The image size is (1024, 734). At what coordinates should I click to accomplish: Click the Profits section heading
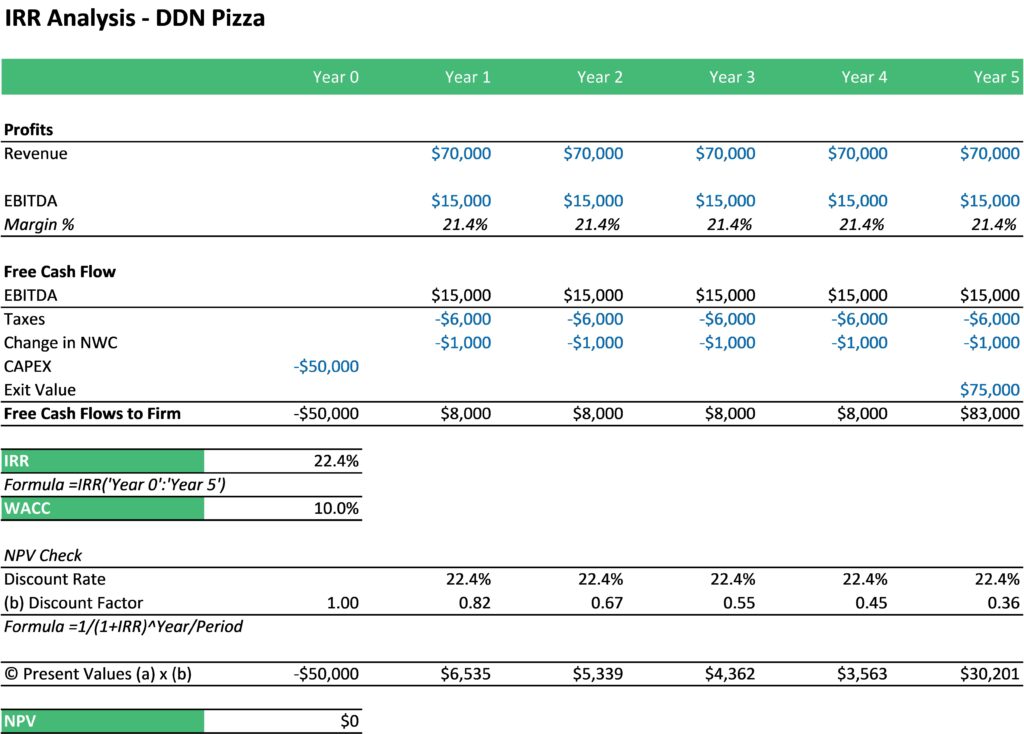28,129
